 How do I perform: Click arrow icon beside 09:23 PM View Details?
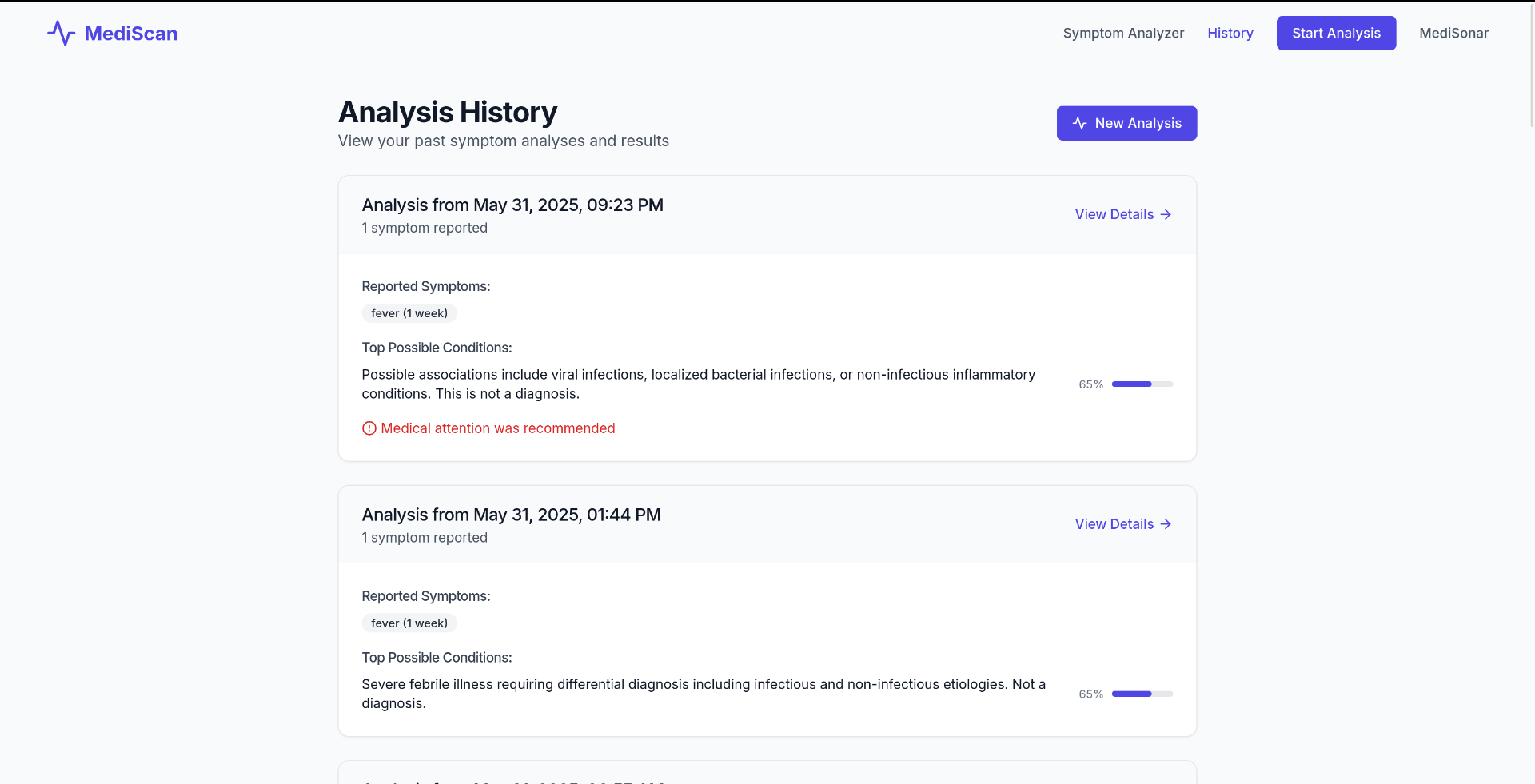[x=1166, y=214]
